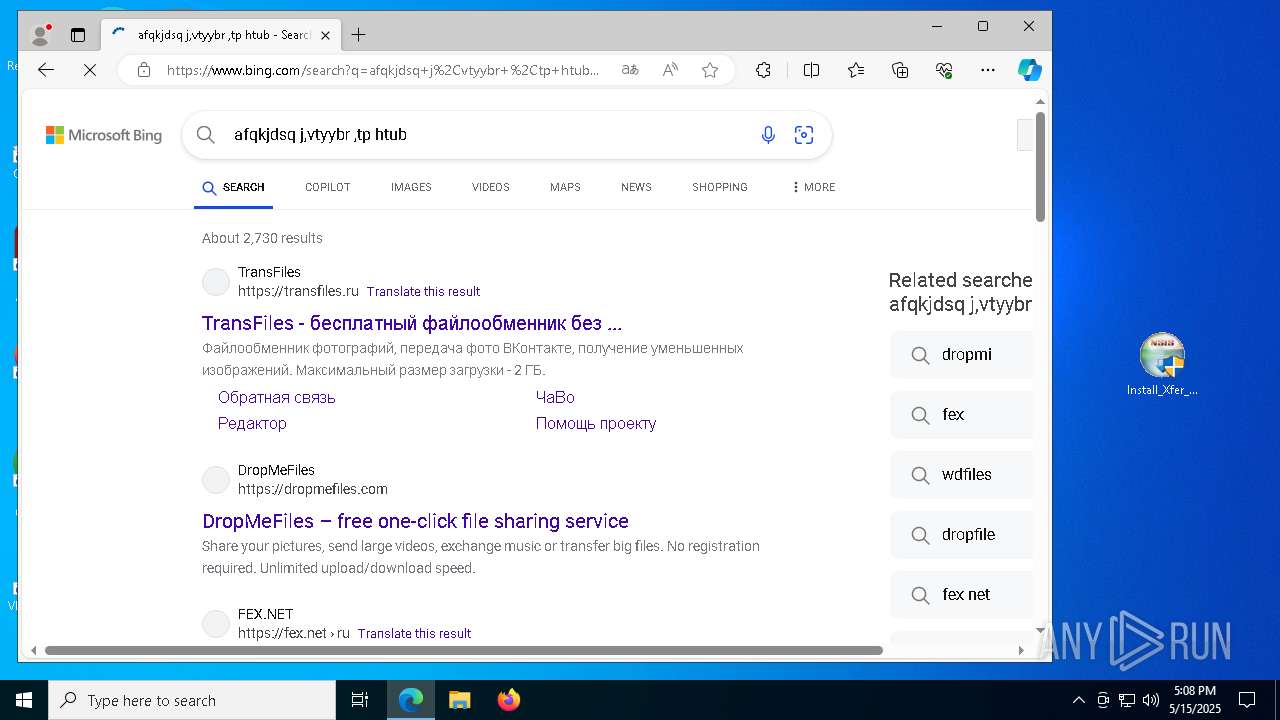1280x720 pixels.
Task: Click the https://transfiles.ru URL text
Action: click(298, 291)
